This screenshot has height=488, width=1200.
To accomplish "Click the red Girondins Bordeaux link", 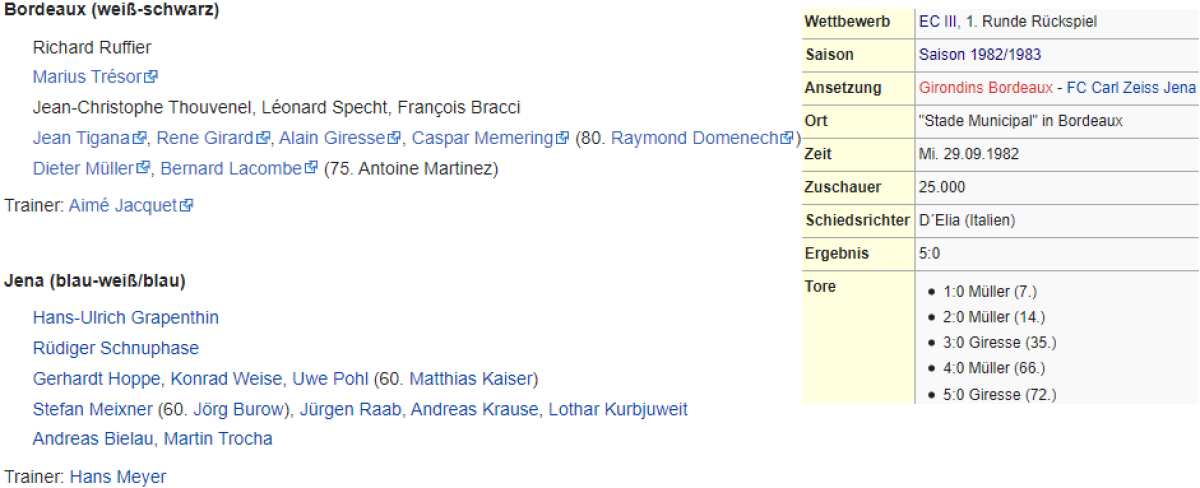I will point(986,87).
